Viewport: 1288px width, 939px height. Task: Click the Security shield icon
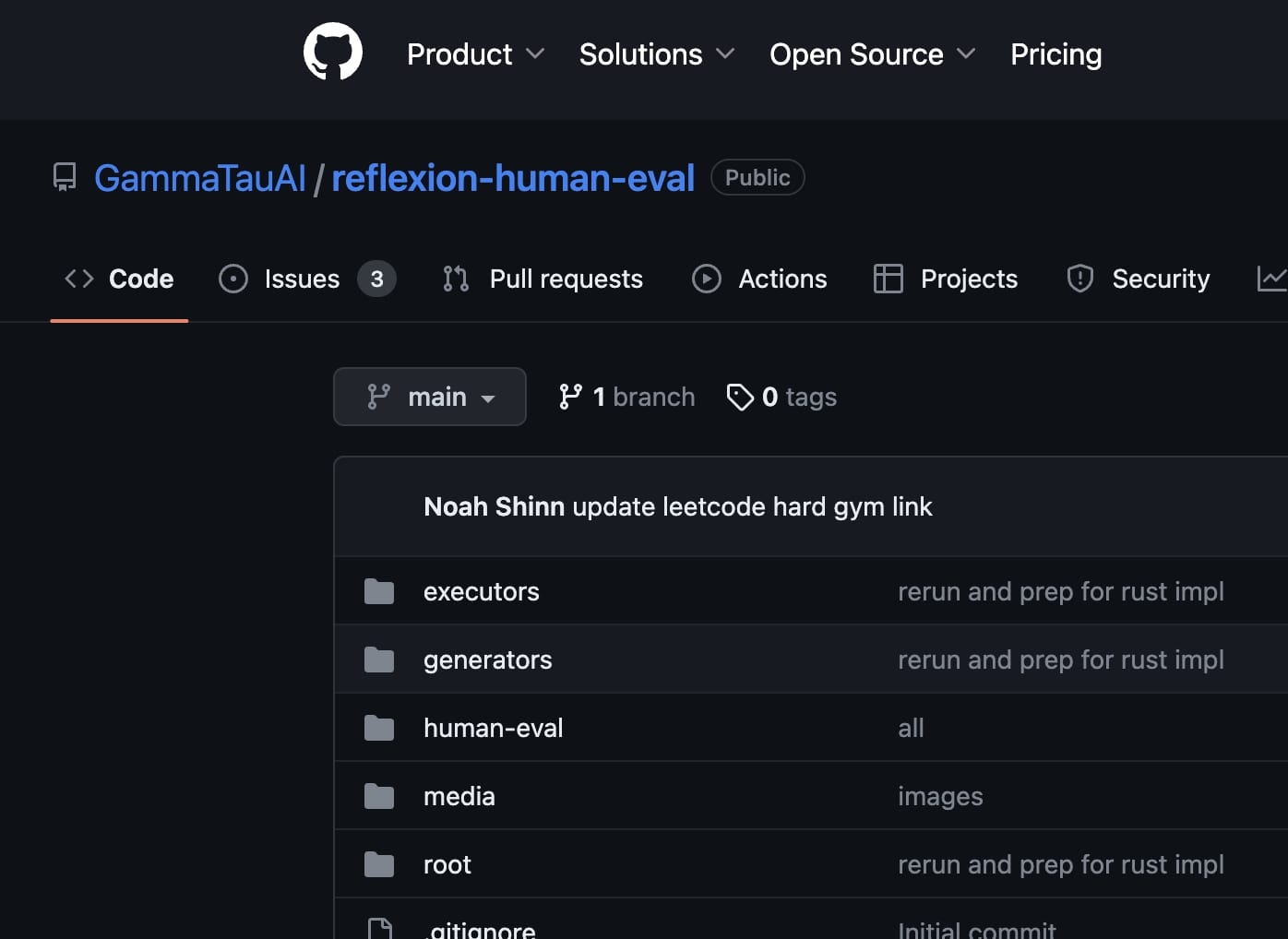click(x=1079, y=279)
